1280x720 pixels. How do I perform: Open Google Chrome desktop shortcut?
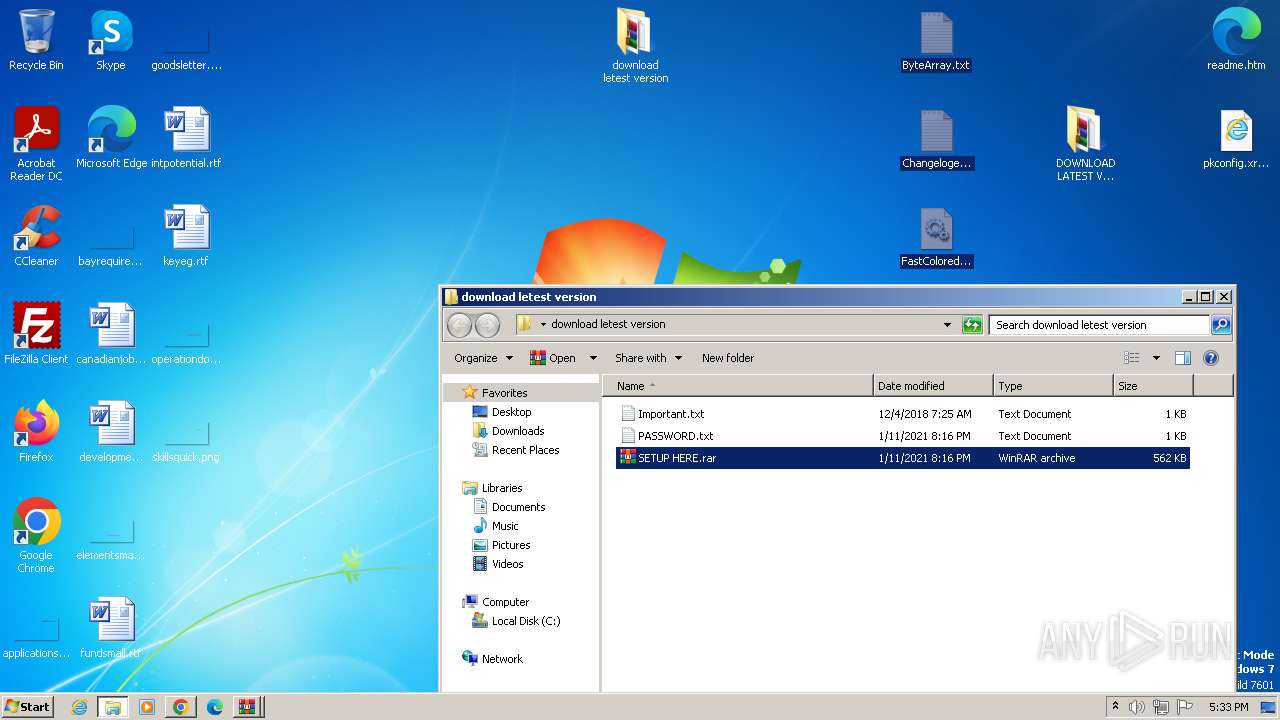(36, 535)
